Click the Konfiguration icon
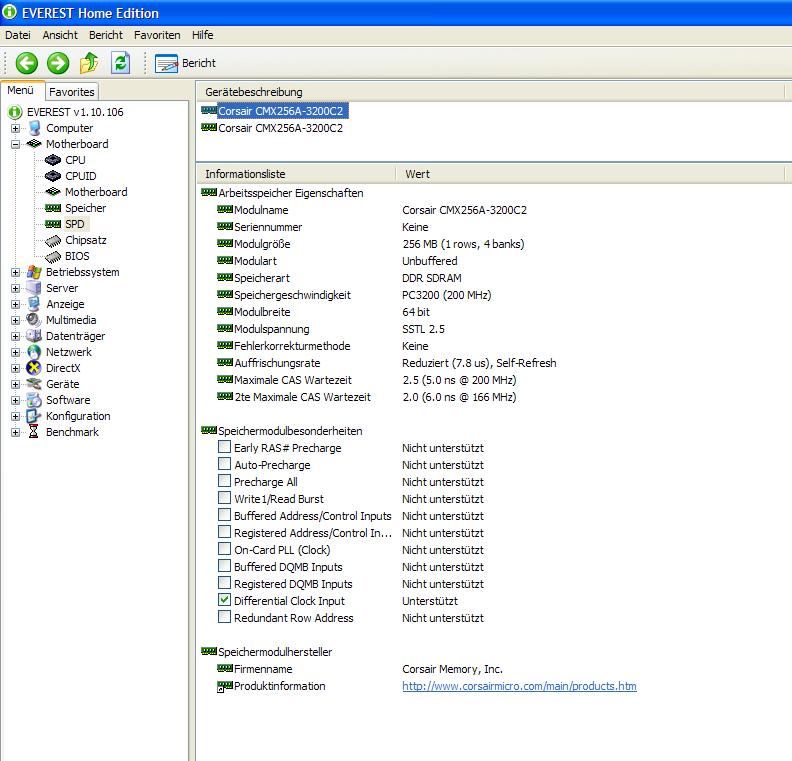The image size is (792, 761). [34, 416]
